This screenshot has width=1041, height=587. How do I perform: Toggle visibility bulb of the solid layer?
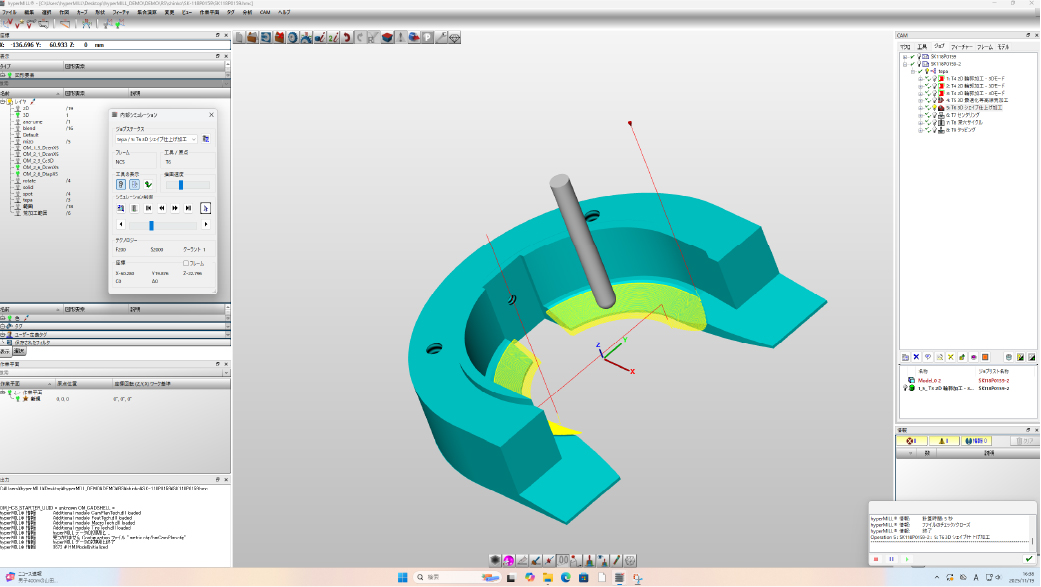pos(16,186)
